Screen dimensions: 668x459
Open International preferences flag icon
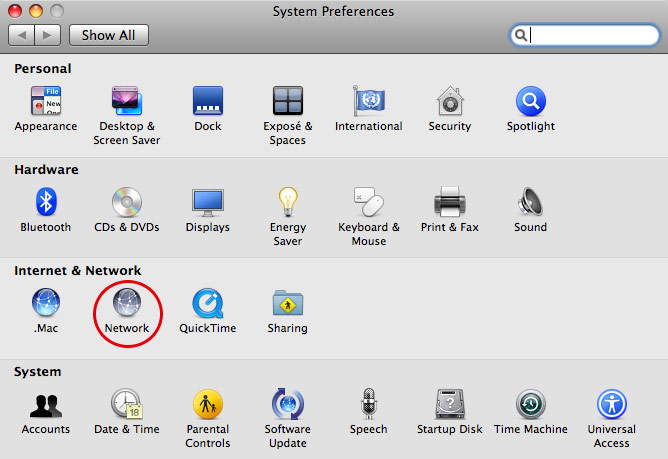click(369, 101)
